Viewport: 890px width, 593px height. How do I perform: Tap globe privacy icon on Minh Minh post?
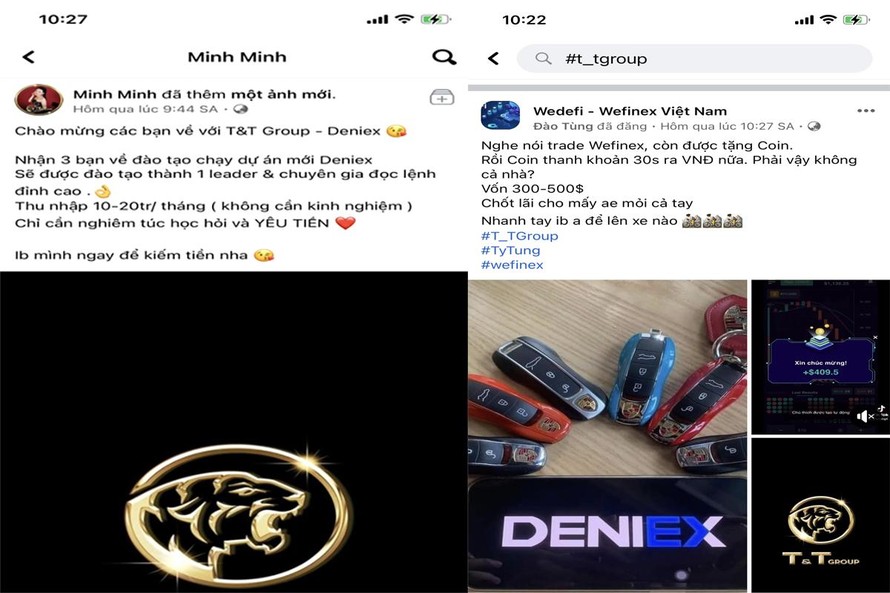coord(241,109)
